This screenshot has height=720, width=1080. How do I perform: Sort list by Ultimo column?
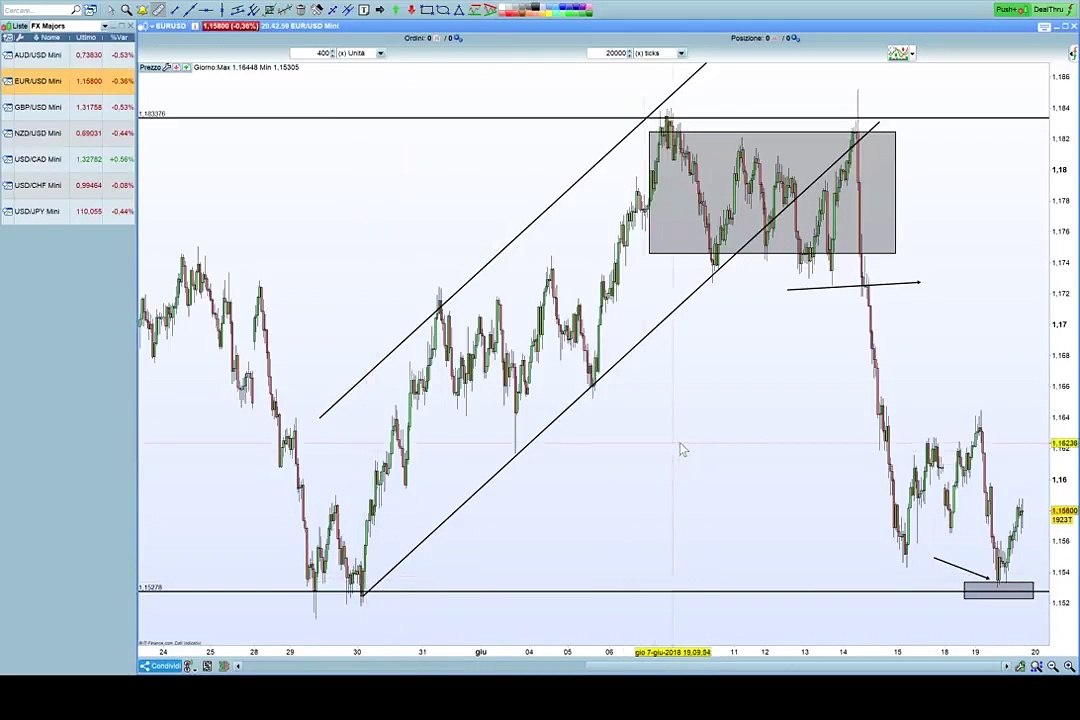[x=86, y=37]
